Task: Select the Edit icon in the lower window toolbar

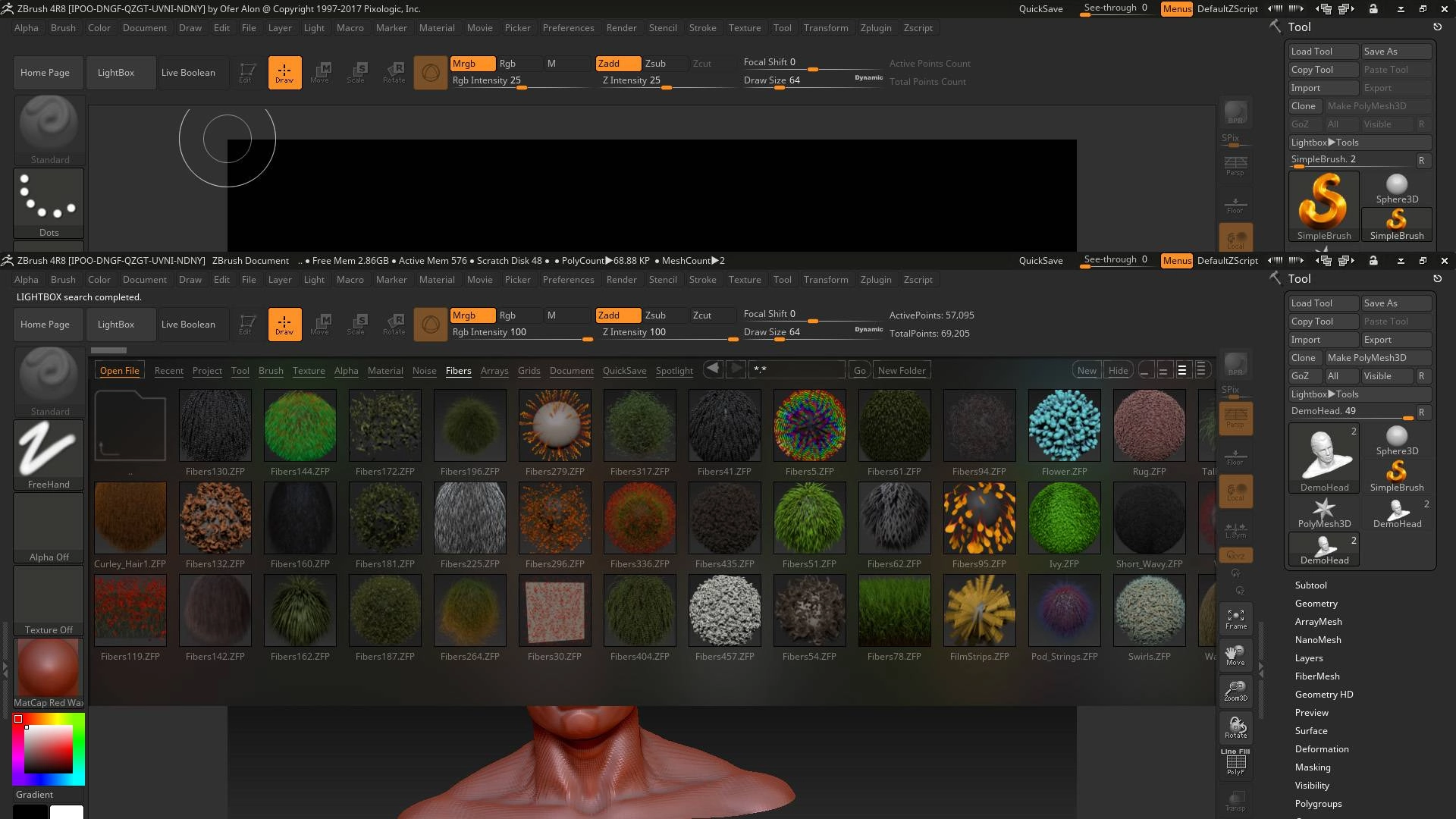Action: click(246, 325)
